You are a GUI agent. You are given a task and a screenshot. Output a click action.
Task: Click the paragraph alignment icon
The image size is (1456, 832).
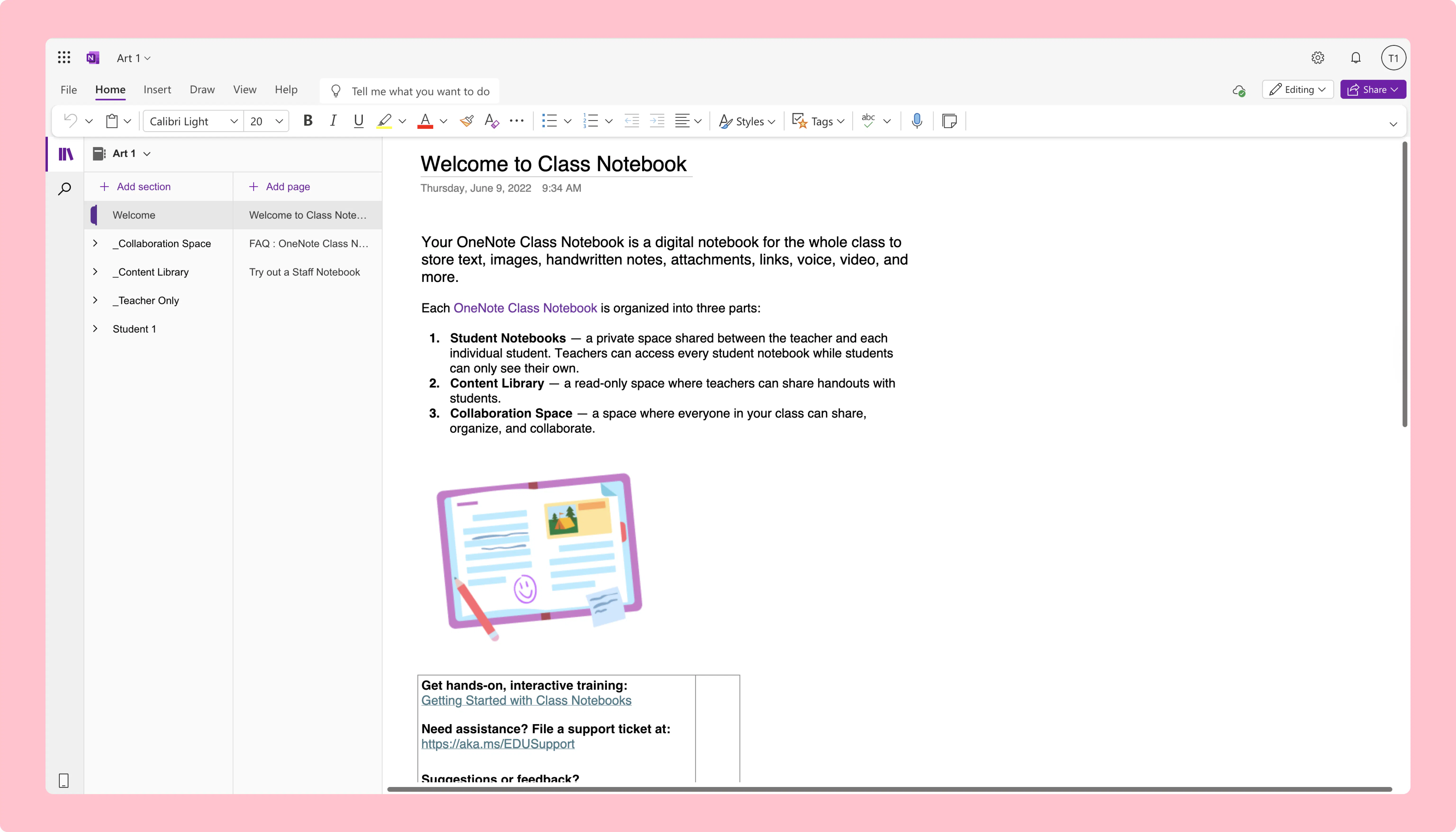(682, 121)
